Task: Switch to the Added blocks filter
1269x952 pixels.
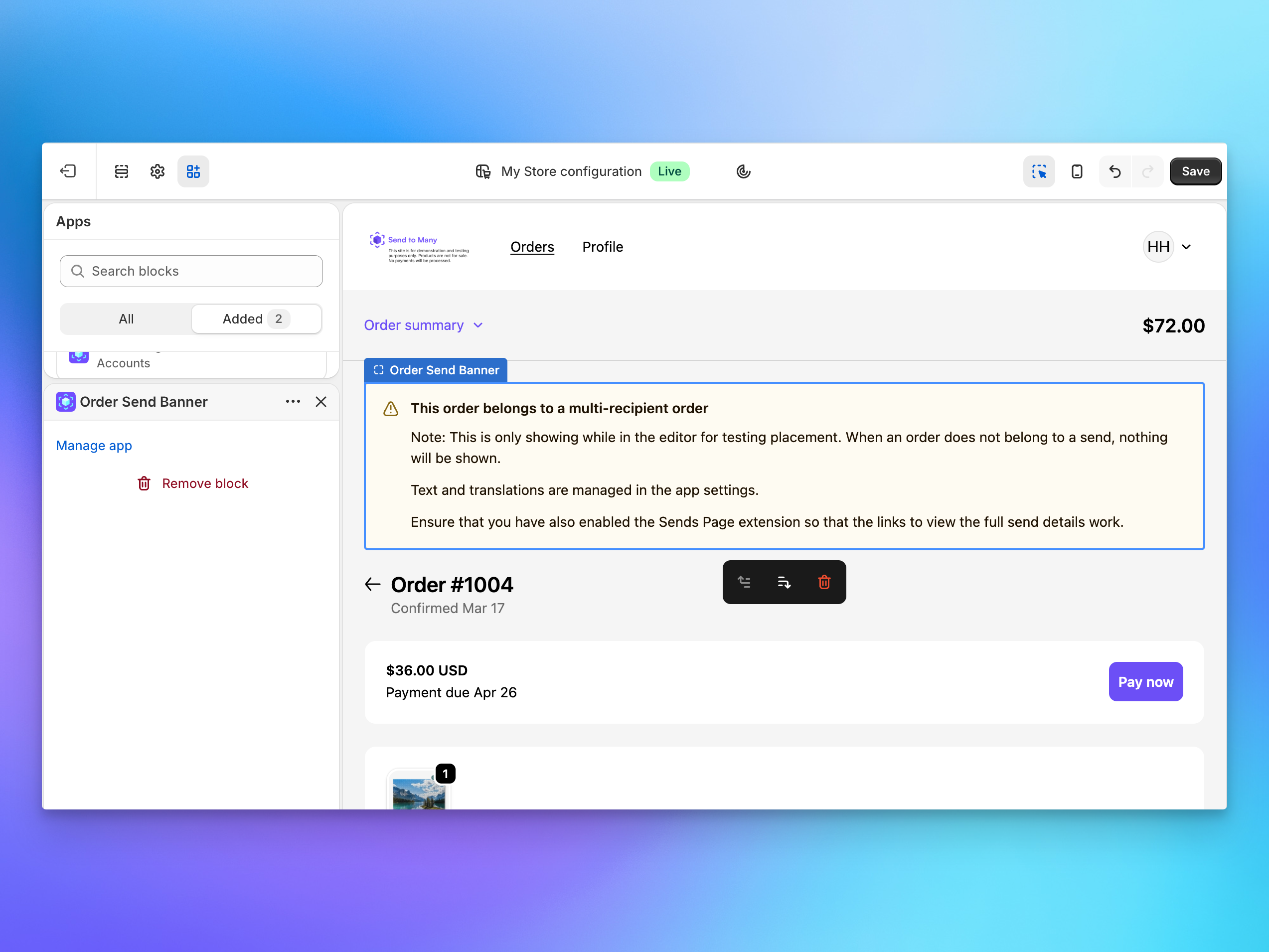Action: [x=256, y=319]
